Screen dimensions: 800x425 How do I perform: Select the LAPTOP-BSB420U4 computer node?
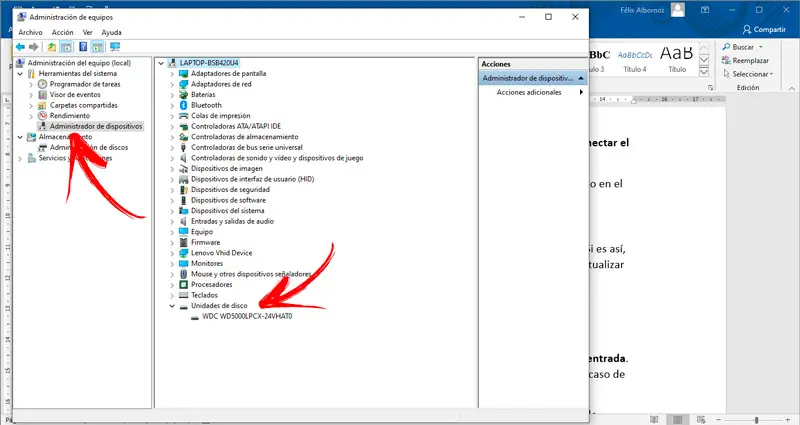tap(209, 63)
